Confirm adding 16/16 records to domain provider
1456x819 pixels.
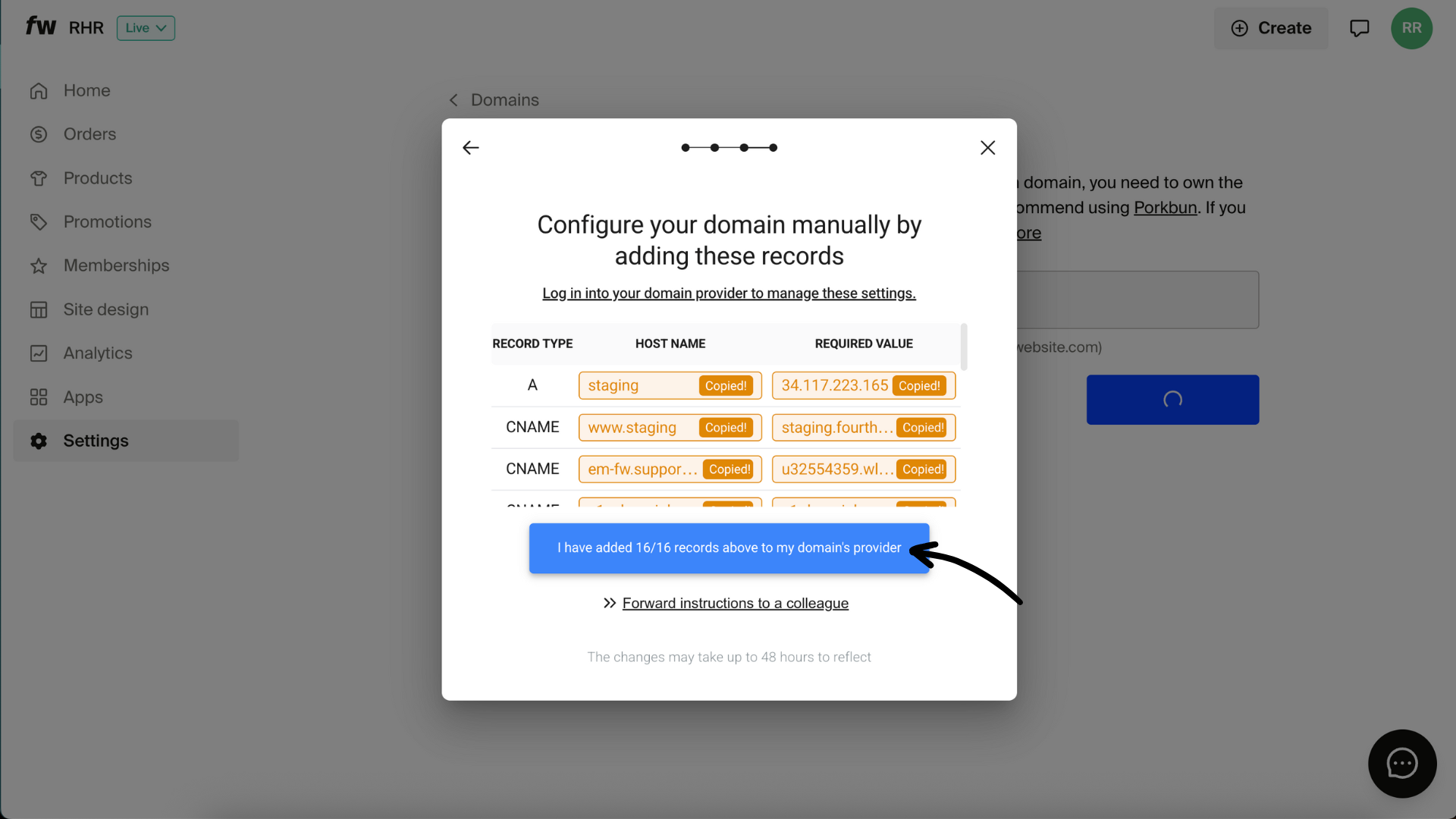pyautogui.click(x=728, y=548)
